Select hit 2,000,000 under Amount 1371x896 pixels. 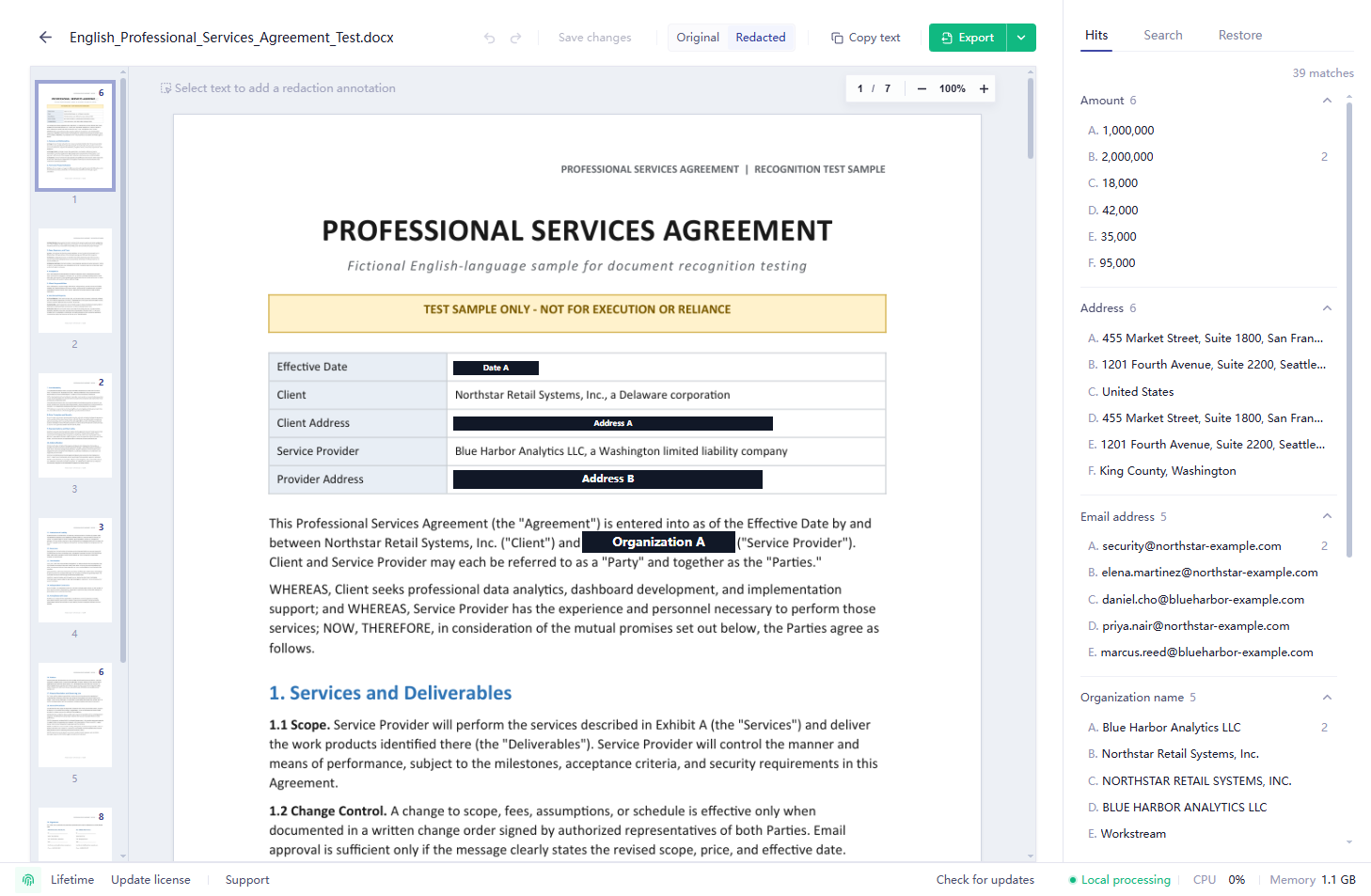click(x=1208, y=157)
